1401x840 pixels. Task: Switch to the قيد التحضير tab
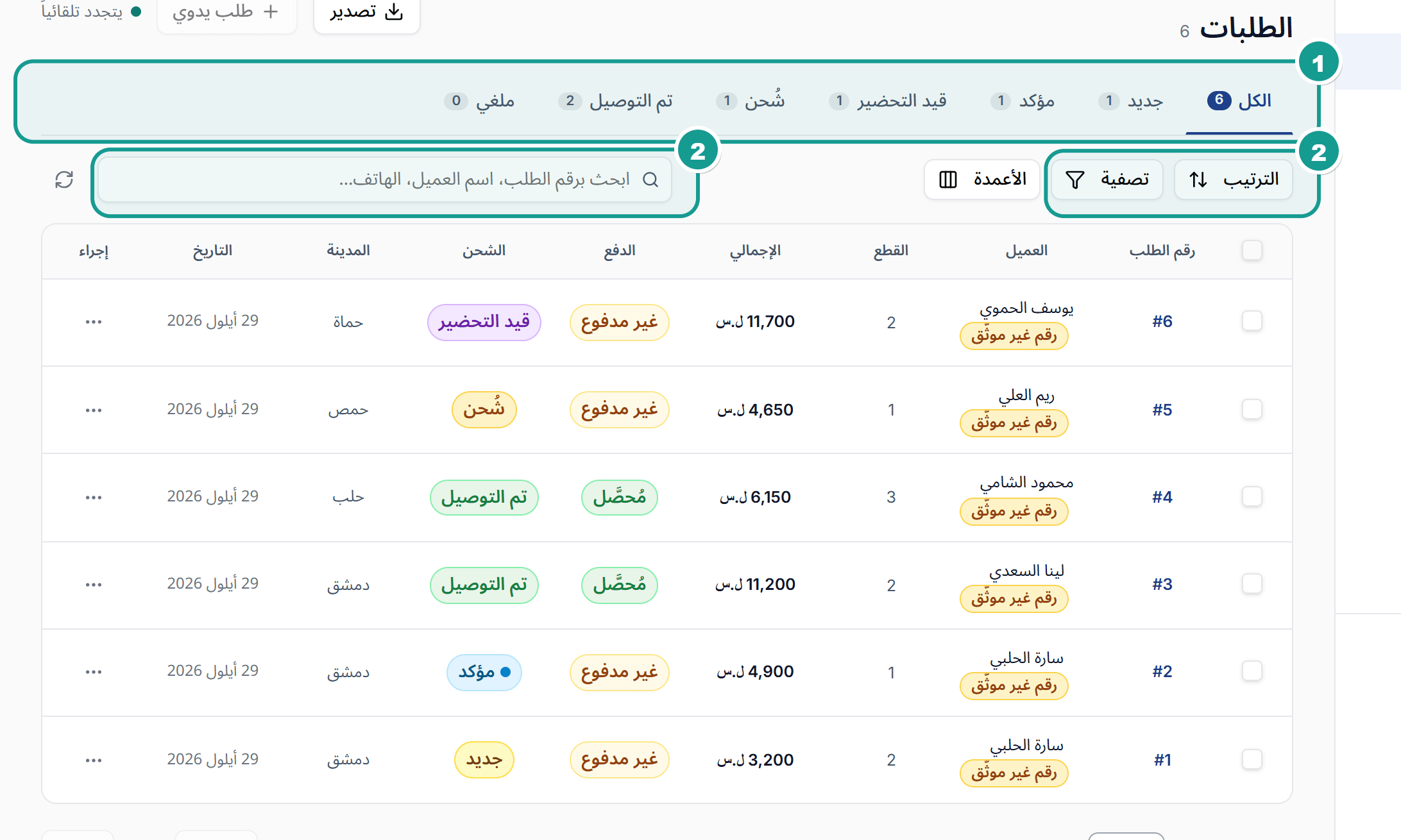pyautogui.click(x=887, y=101)
